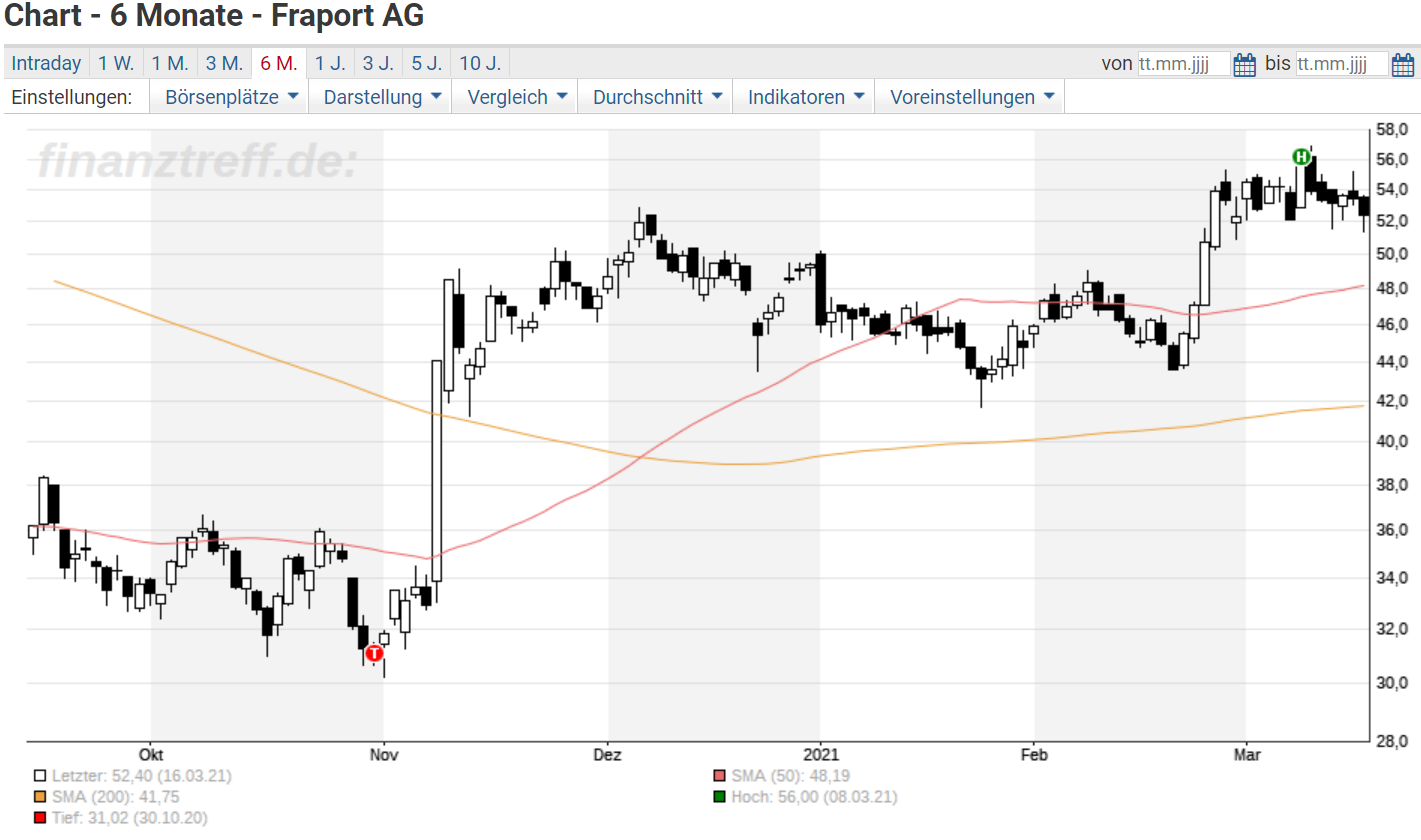The height and width of the screenshot is (840, 1421).
Task: Click the red Tief legend swatch
Action: click(x=39, y=819)
